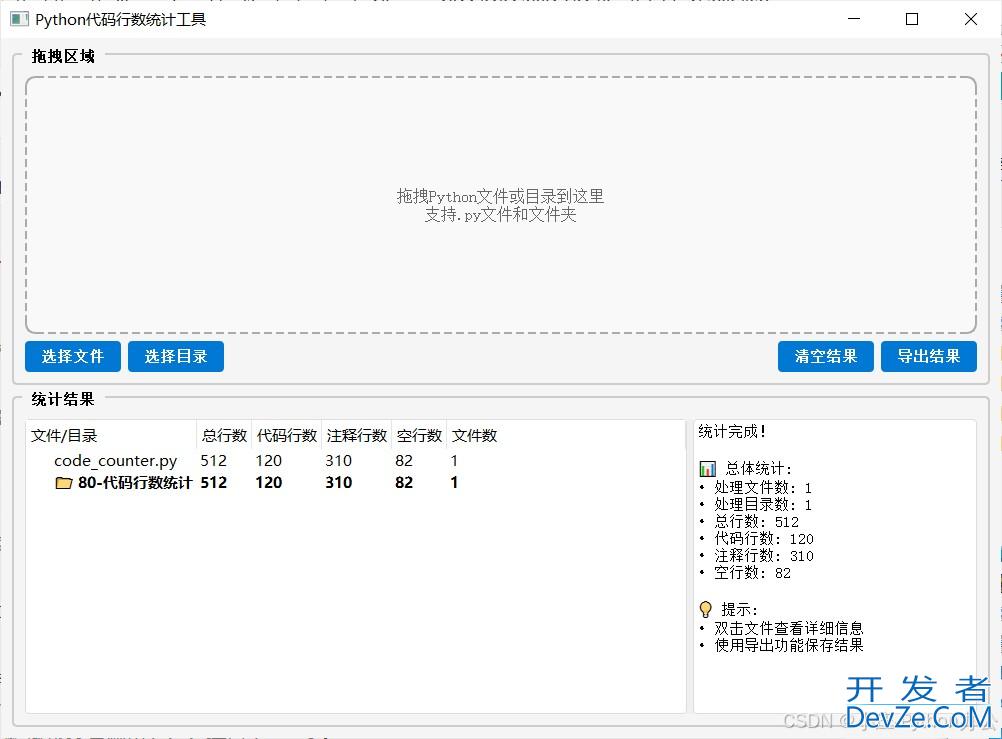Open the 选择目录 directory picker
1002x739 pixels.
[x=176, y=356]
